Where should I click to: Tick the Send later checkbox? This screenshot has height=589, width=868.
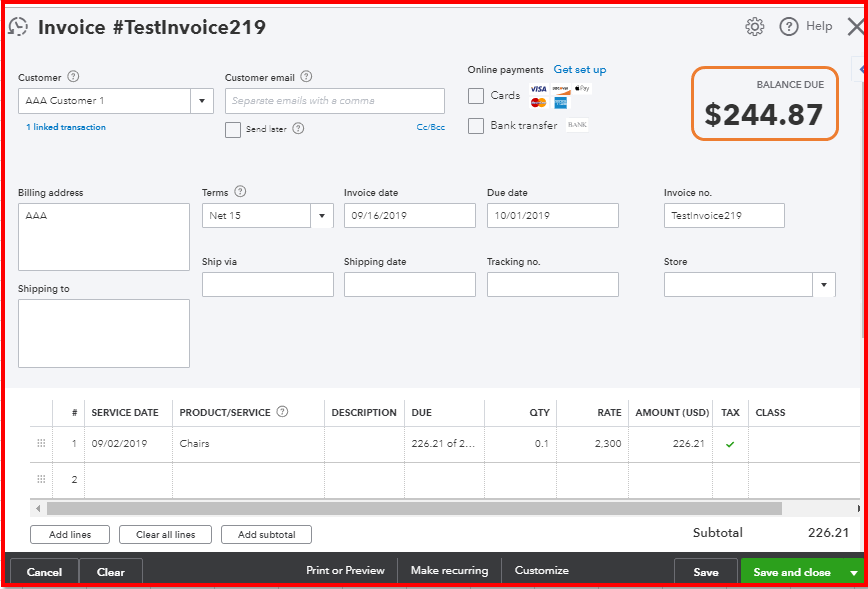click(x=233, y=130)
